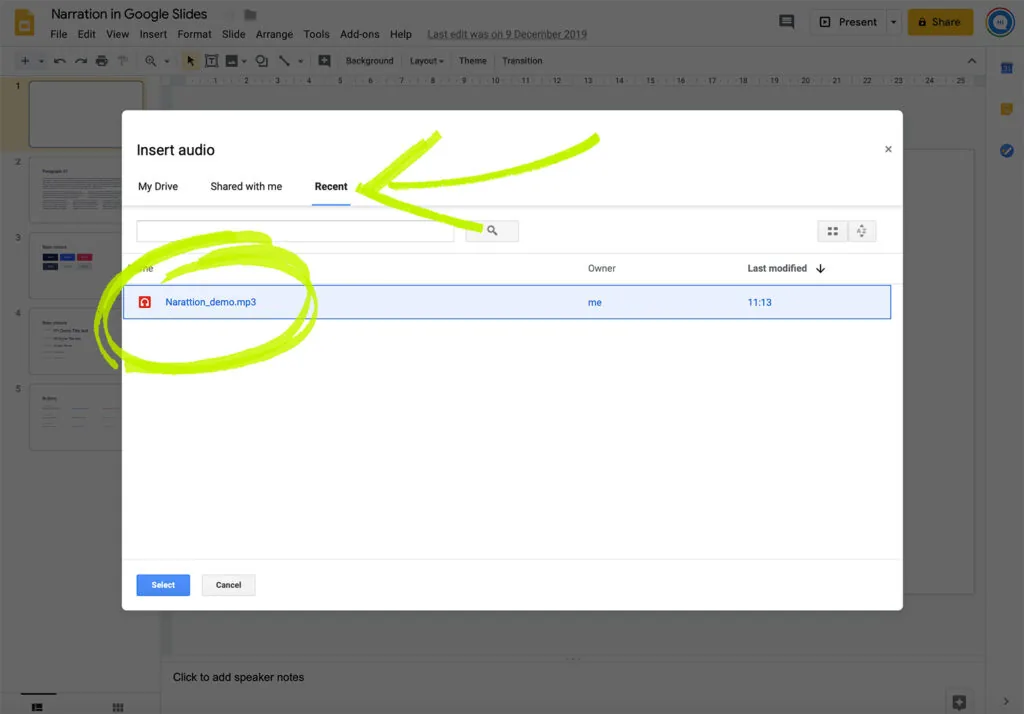Select the Recent tab
This screenshot has height=714, width=1024.
[x=331, y=187]
